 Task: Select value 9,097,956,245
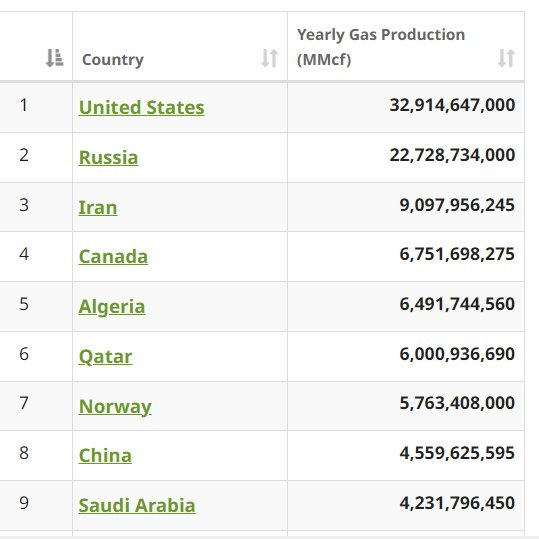457,205
